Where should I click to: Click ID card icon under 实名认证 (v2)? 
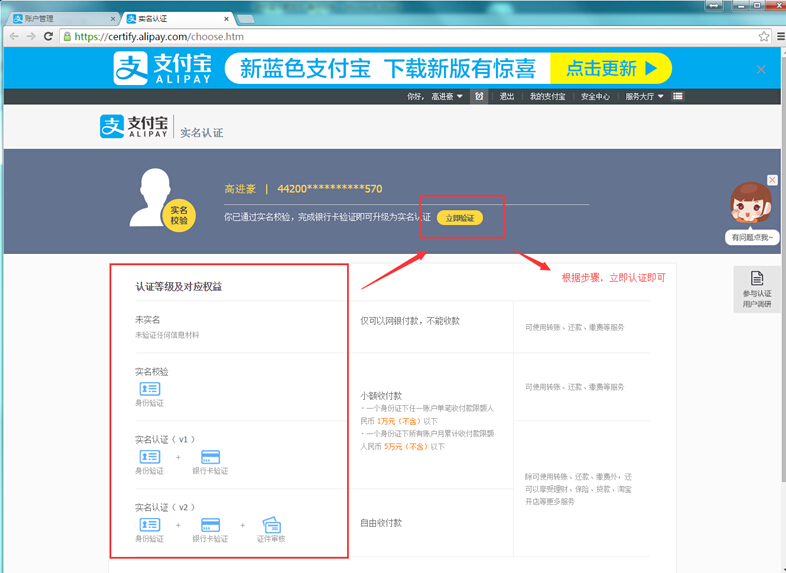[x=149, y=524]
